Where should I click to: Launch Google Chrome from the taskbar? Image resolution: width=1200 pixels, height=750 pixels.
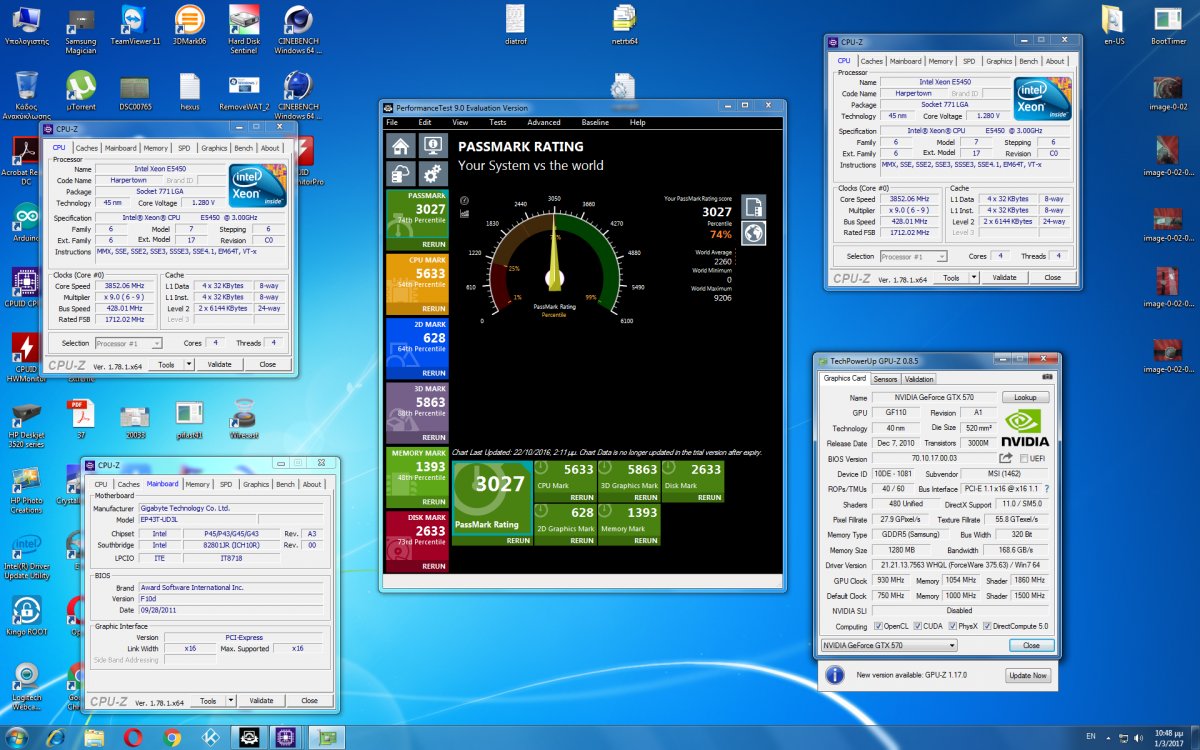click(171, 737)
